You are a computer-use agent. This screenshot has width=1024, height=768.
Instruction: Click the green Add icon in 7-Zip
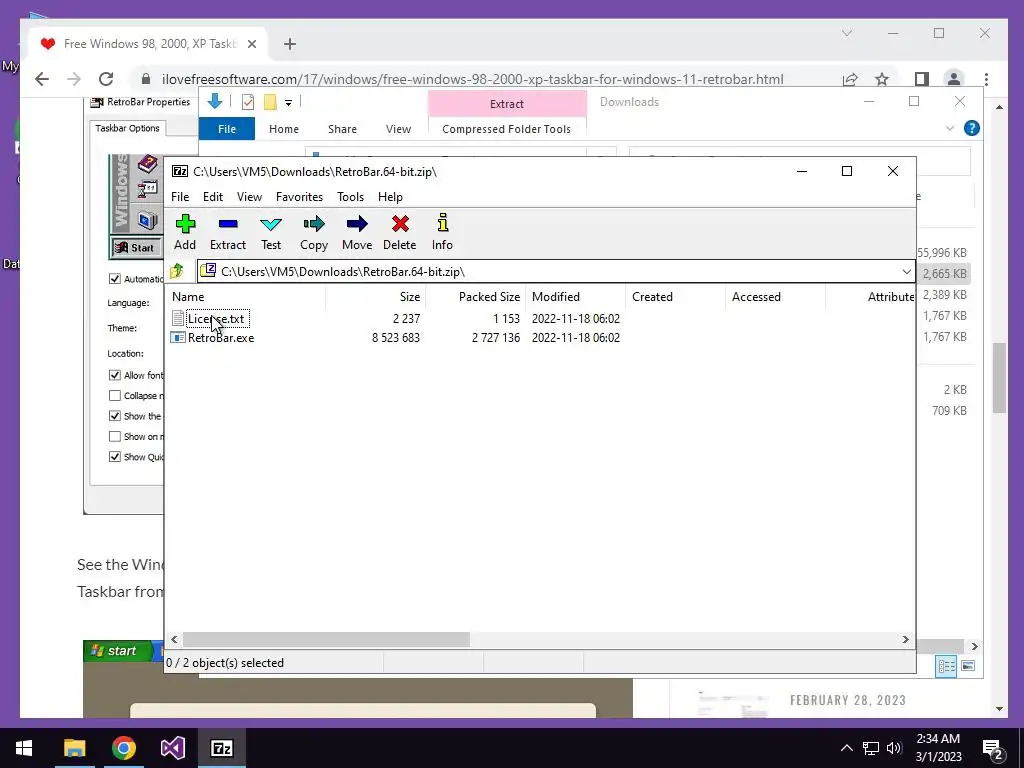click(x=185, y=225)
